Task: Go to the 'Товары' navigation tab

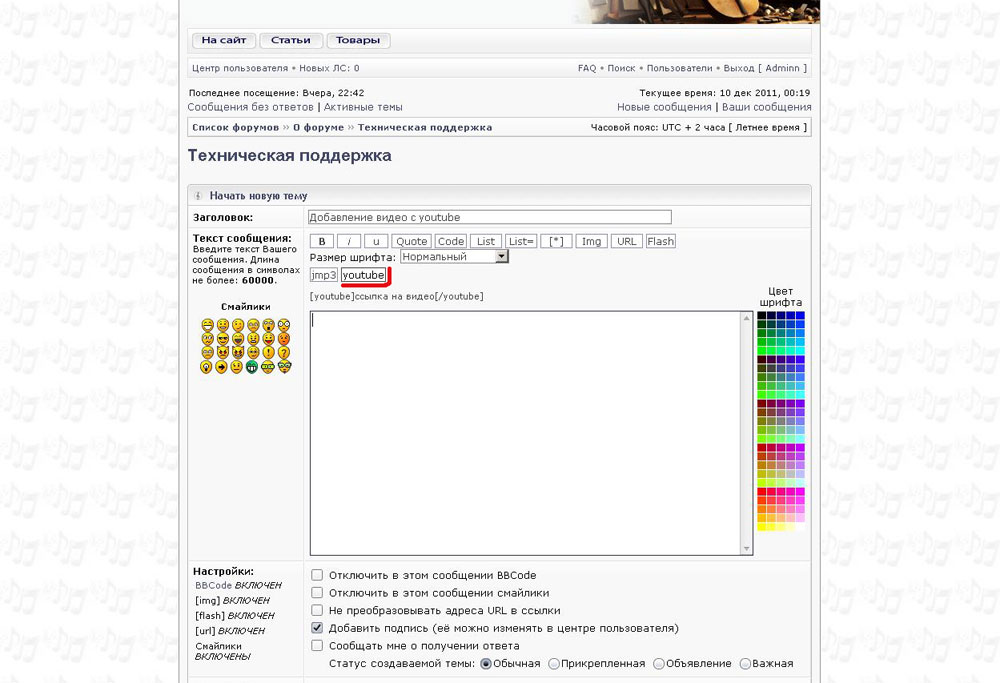Action: click(357, 41)
